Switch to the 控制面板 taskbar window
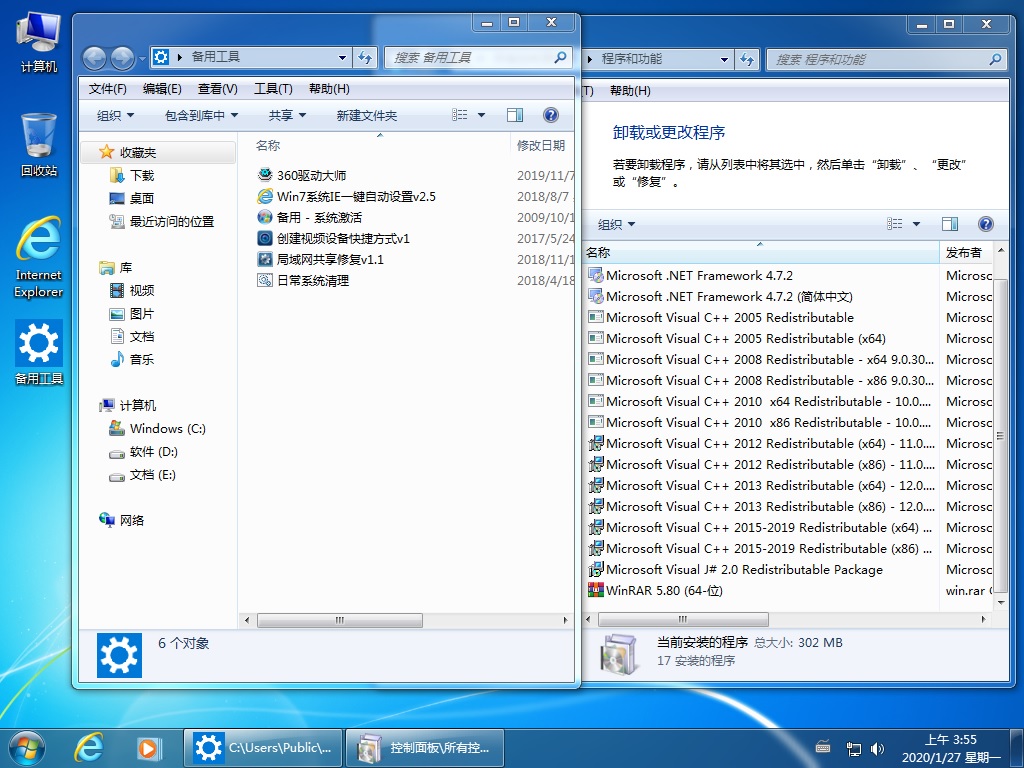1024x768 pixels. click(424, 748)
